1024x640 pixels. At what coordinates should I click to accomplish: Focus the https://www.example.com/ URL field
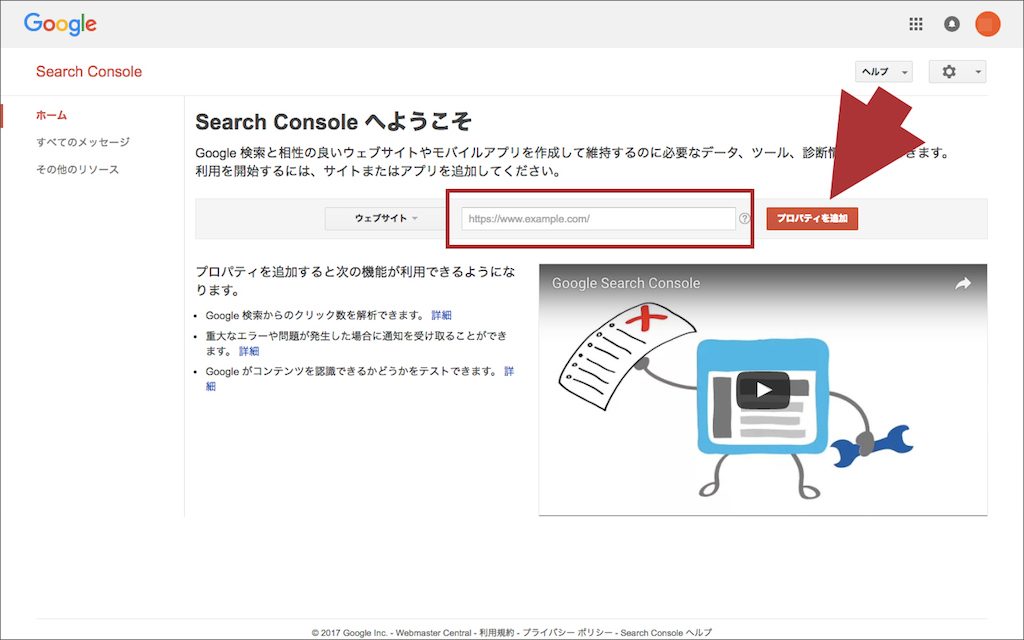pyautogui.click(x=598, y=219)
